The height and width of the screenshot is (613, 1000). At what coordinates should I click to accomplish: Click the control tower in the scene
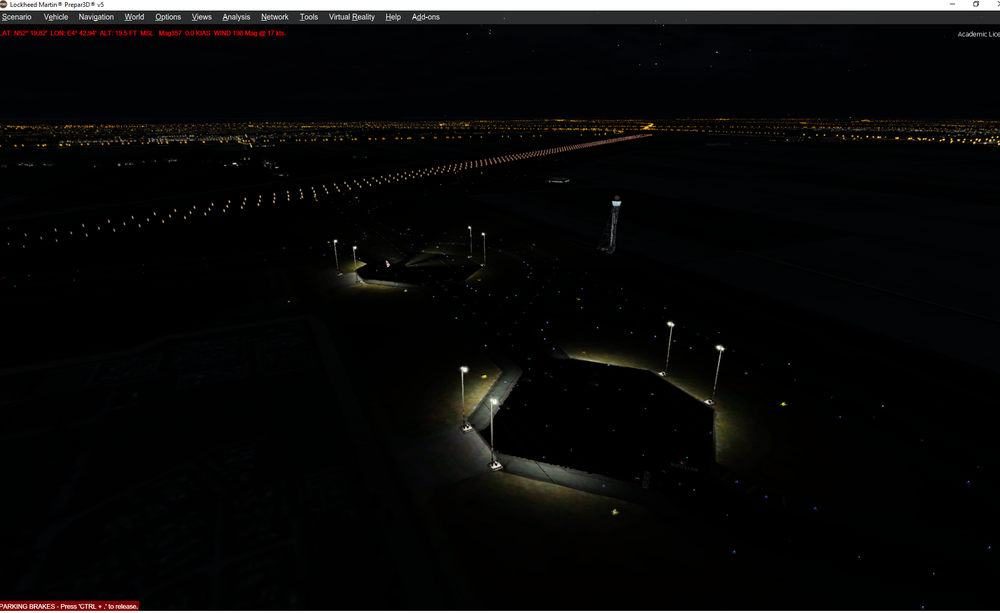coord(615,222)
